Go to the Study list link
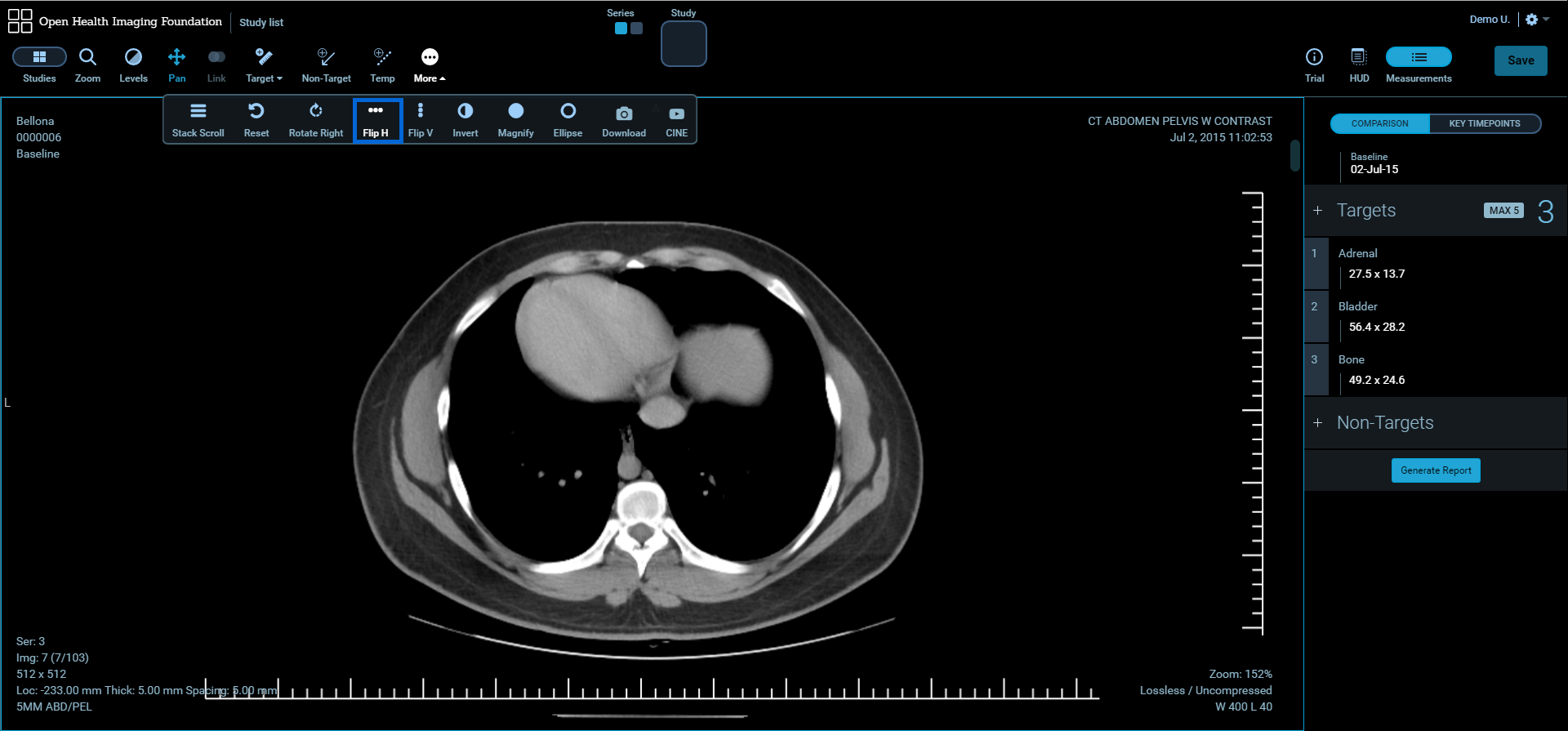 [261, 22]
